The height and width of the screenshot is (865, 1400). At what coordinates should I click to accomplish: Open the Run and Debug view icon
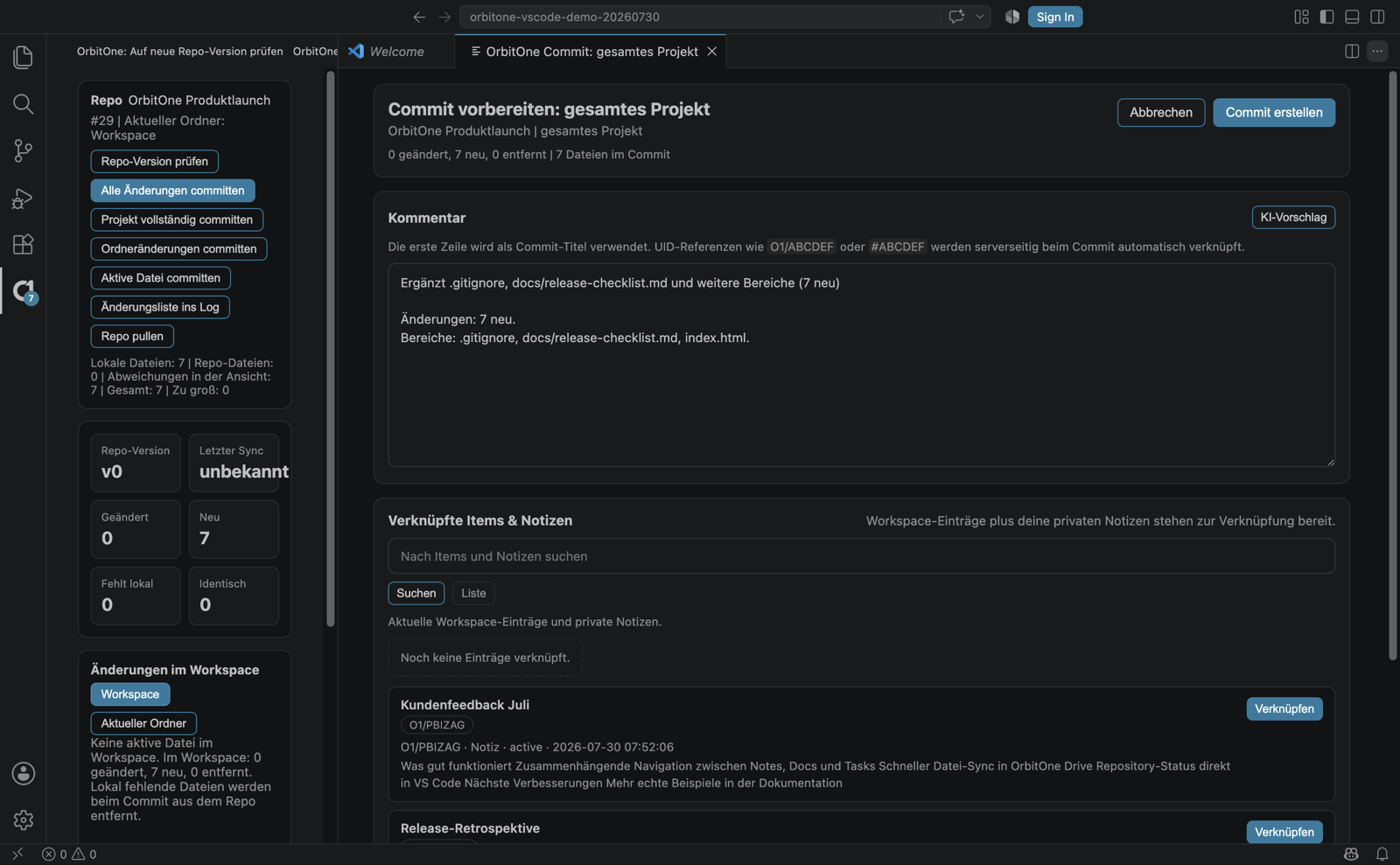24,198
